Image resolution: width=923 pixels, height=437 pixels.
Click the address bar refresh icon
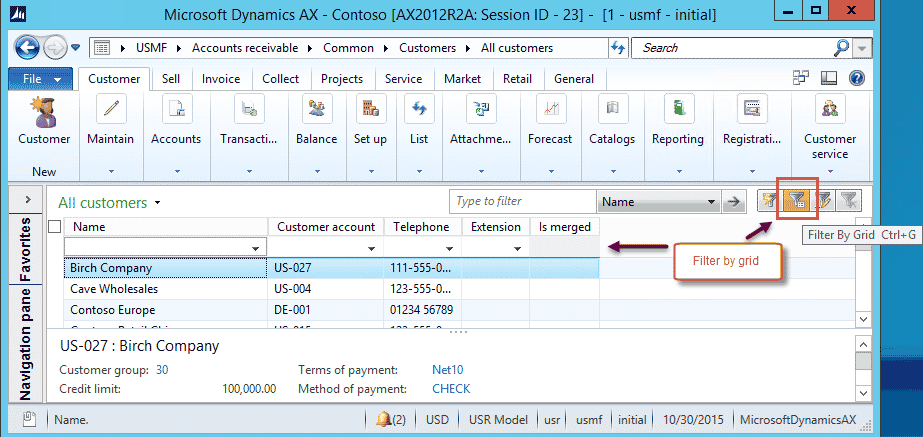pyautogui.click(x=618, y=48)
